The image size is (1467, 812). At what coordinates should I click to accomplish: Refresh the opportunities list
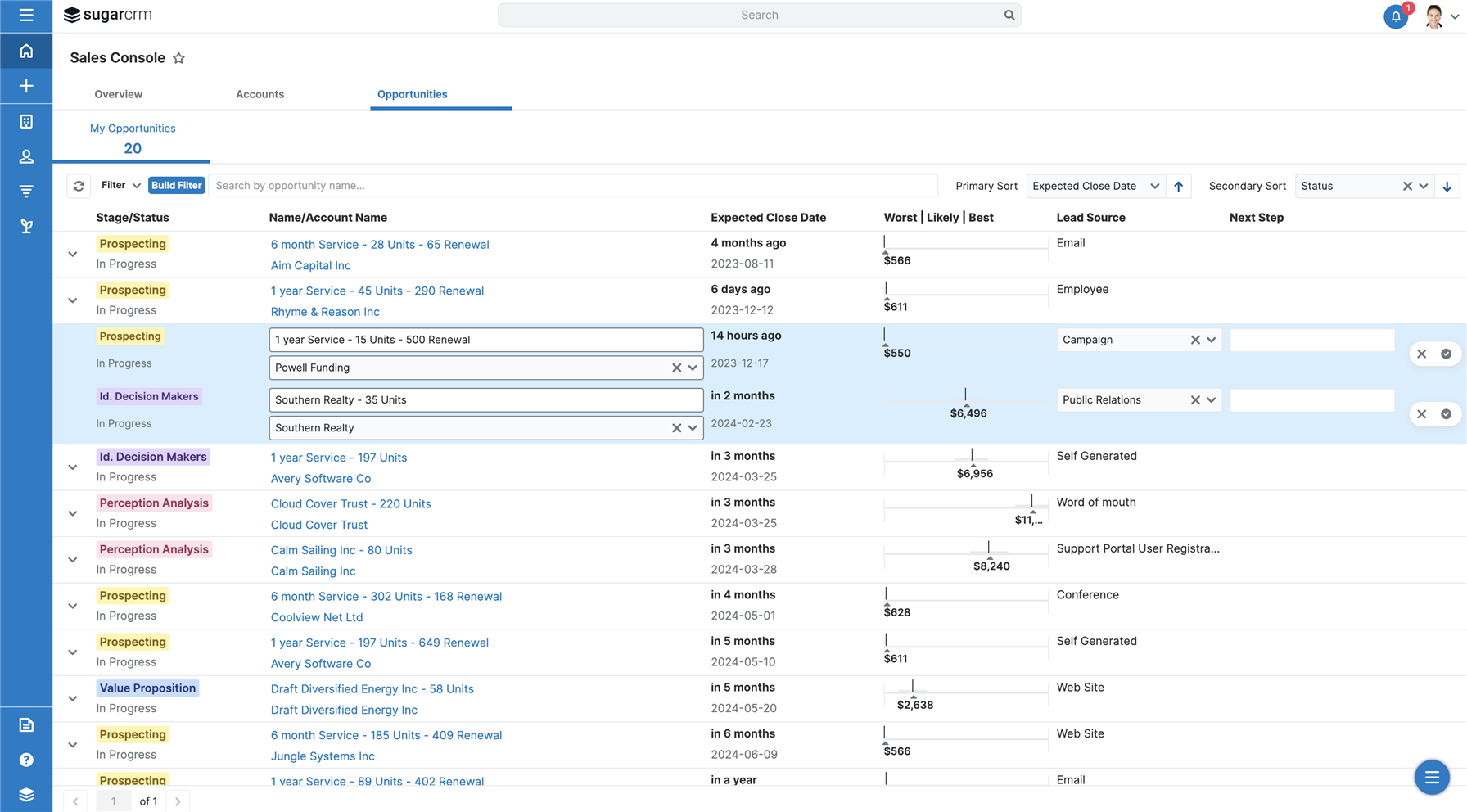click(79, 186)
